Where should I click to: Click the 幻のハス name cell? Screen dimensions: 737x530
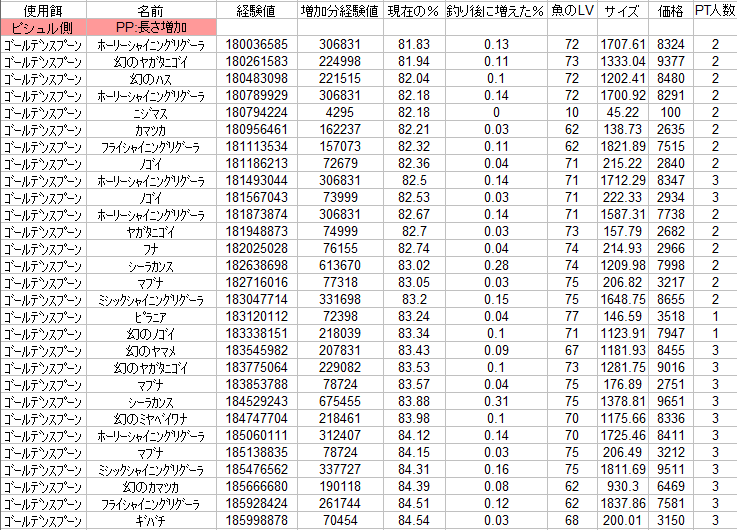coord(152,78)
